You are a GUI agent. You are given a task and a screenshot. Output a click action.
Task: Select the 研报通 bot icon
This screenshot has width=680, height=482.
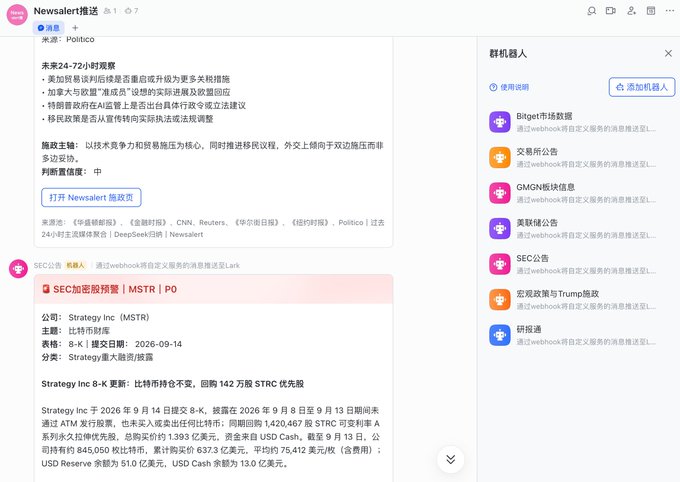click(x=500, y=335)
